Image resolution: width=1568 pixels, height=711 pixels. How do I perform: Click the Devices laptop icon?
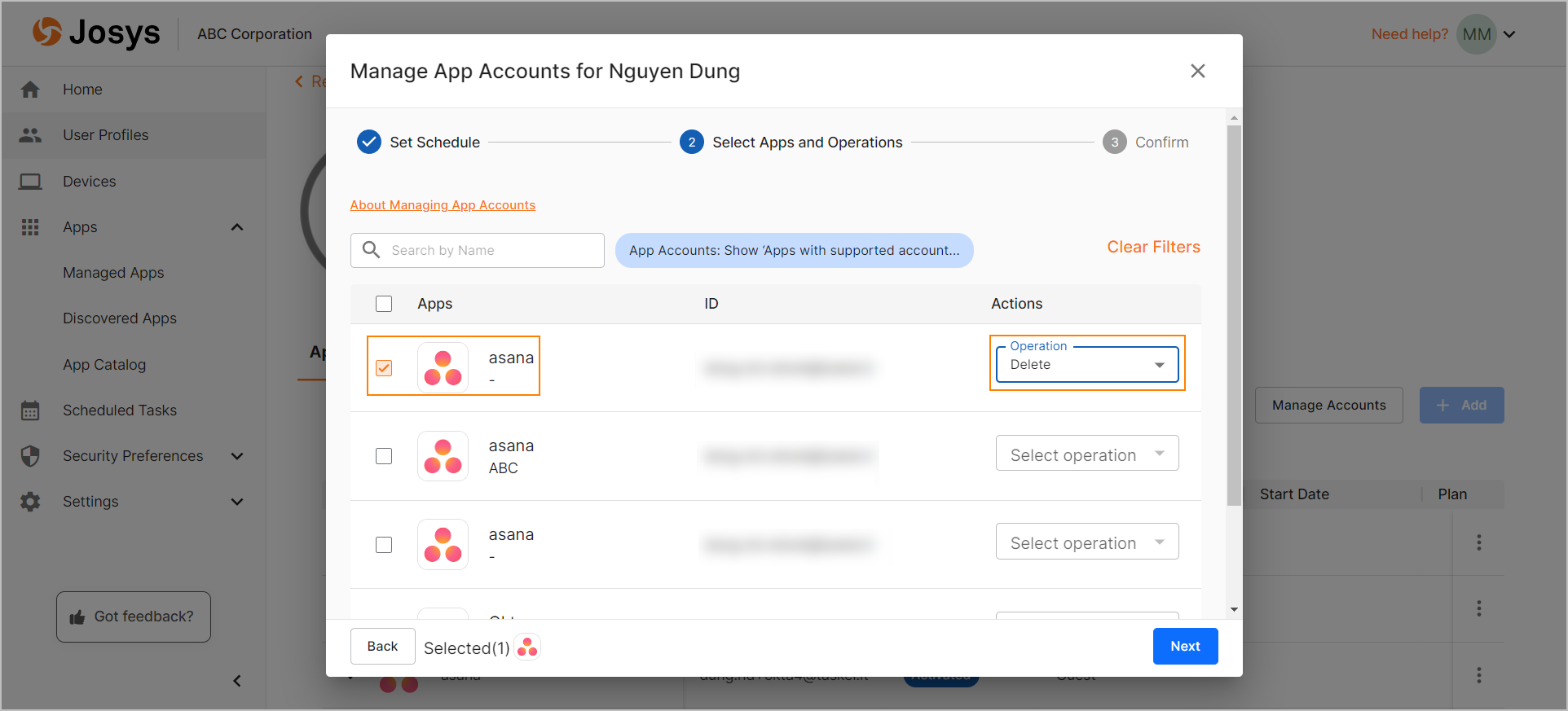30,182
